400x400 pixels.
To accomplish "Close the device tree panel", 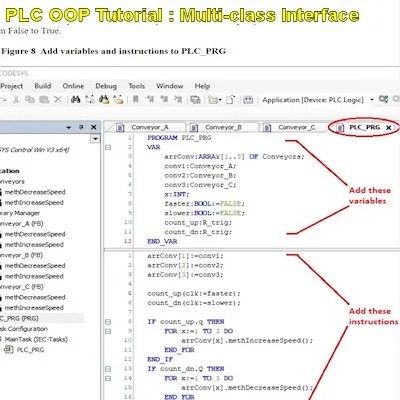I will click(94, 127).
